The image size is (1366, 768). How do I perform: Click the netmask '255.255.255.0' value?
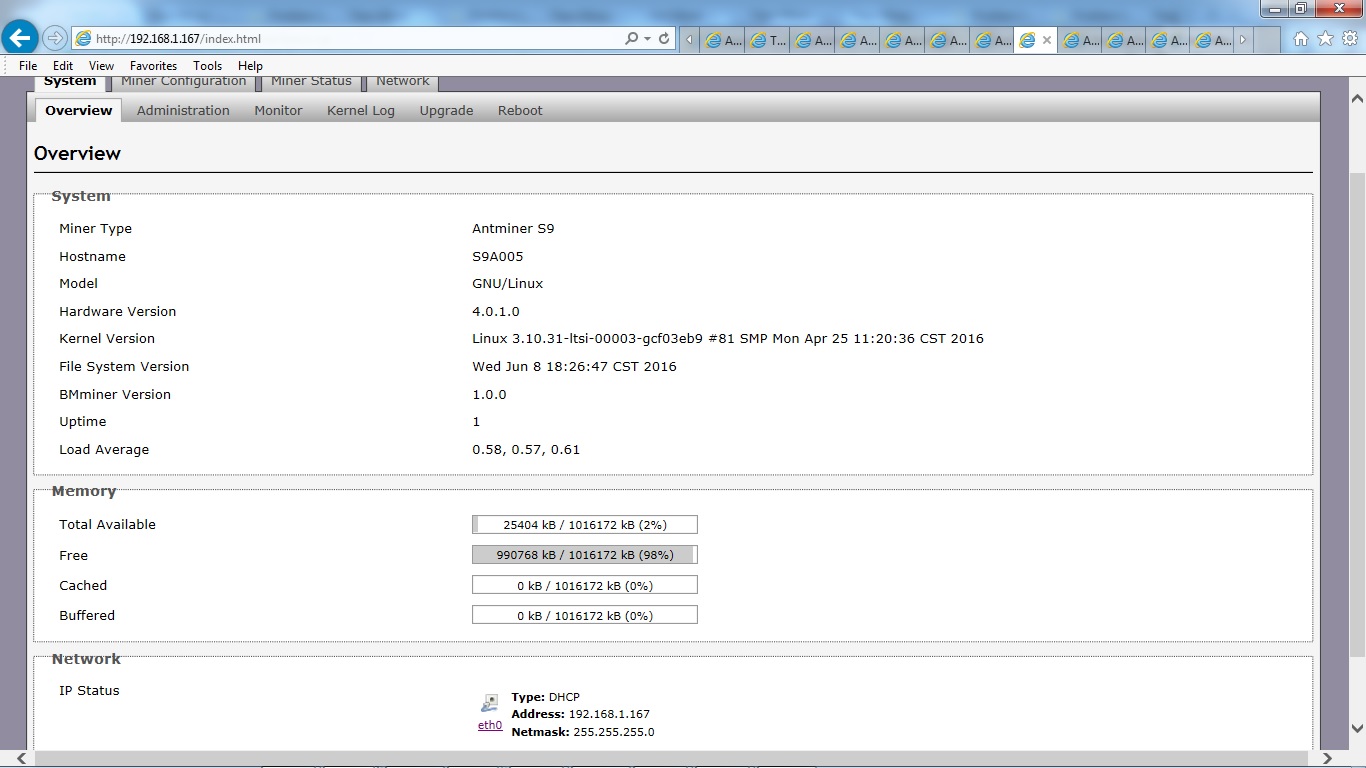click(614, 732)
